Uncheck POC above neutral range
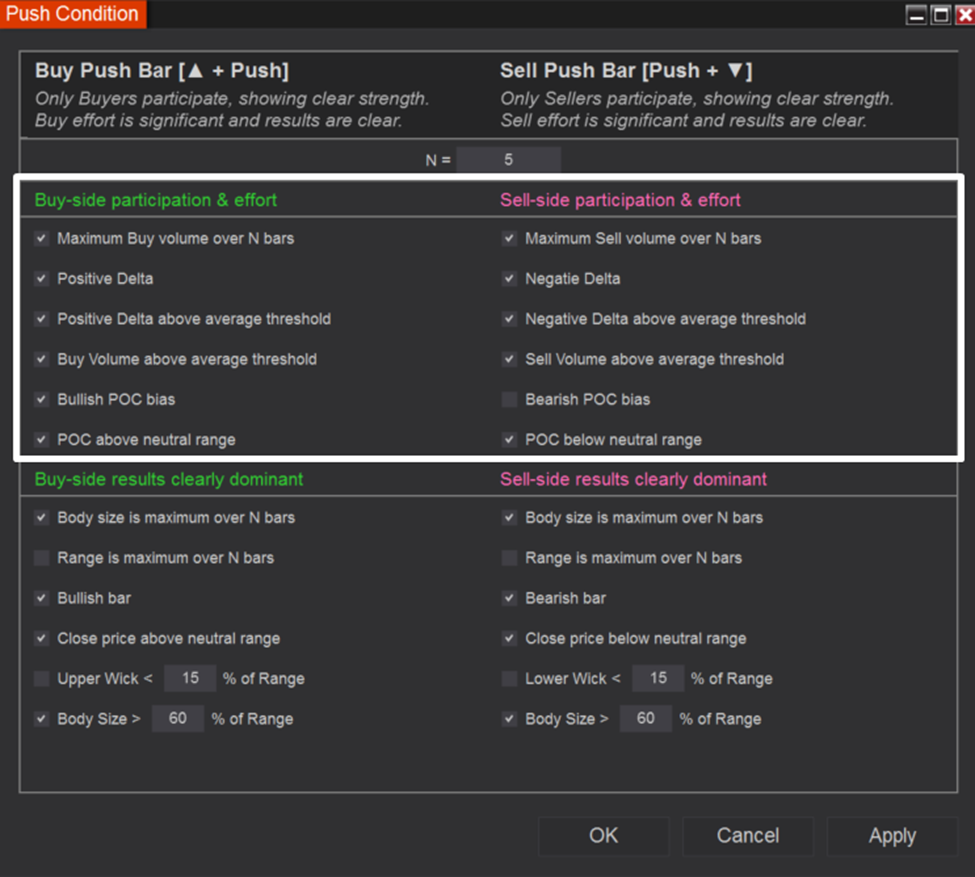 tap(42, 440)
